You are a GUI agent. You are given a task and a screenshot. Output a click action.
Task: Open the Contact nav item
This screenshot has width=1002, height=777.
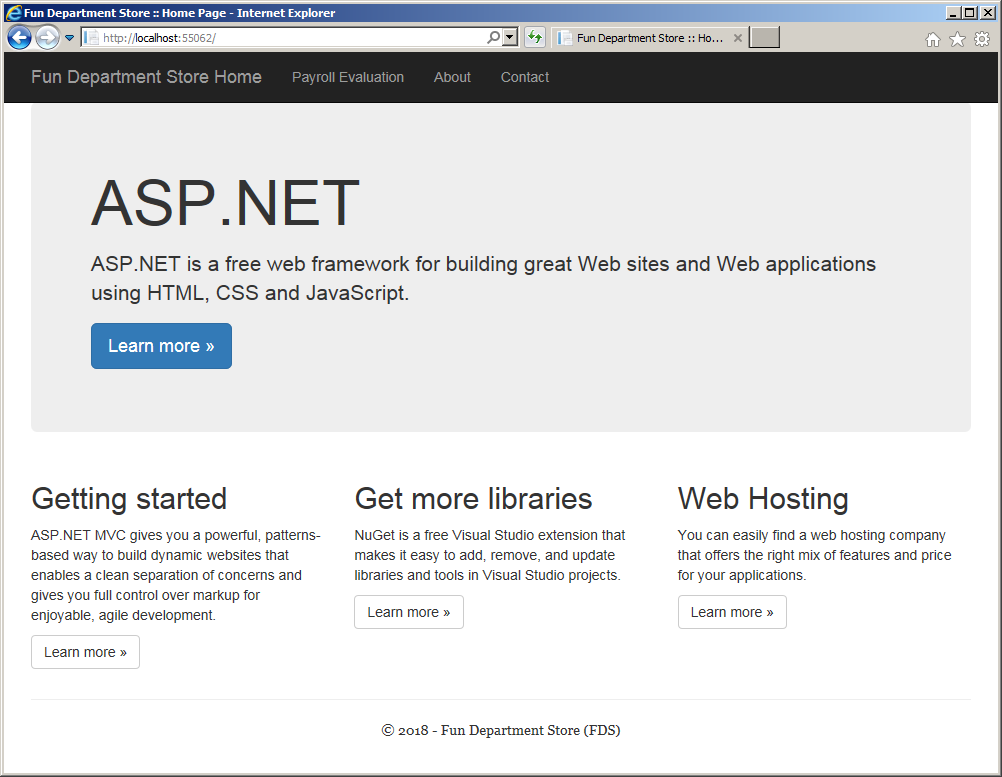coord(525,77)
